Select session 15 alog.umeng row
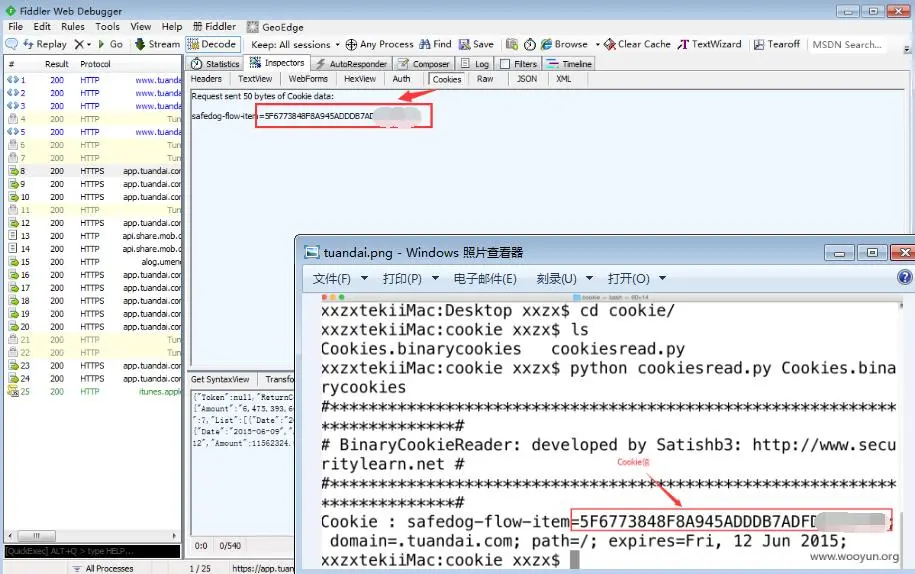This screenshot has height=574, width=915. [93, 262]
